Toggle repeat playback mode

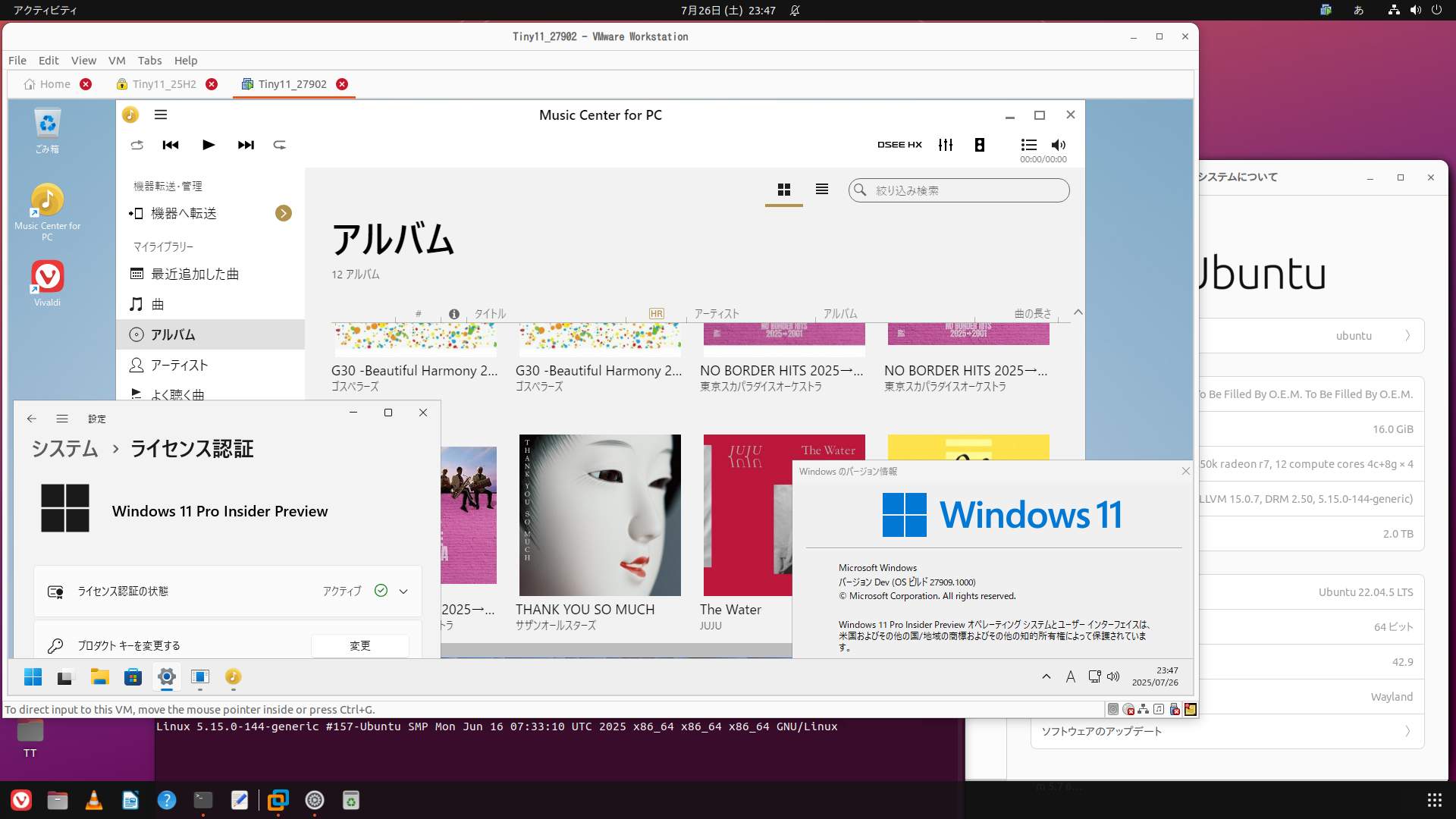coord(280,145)
